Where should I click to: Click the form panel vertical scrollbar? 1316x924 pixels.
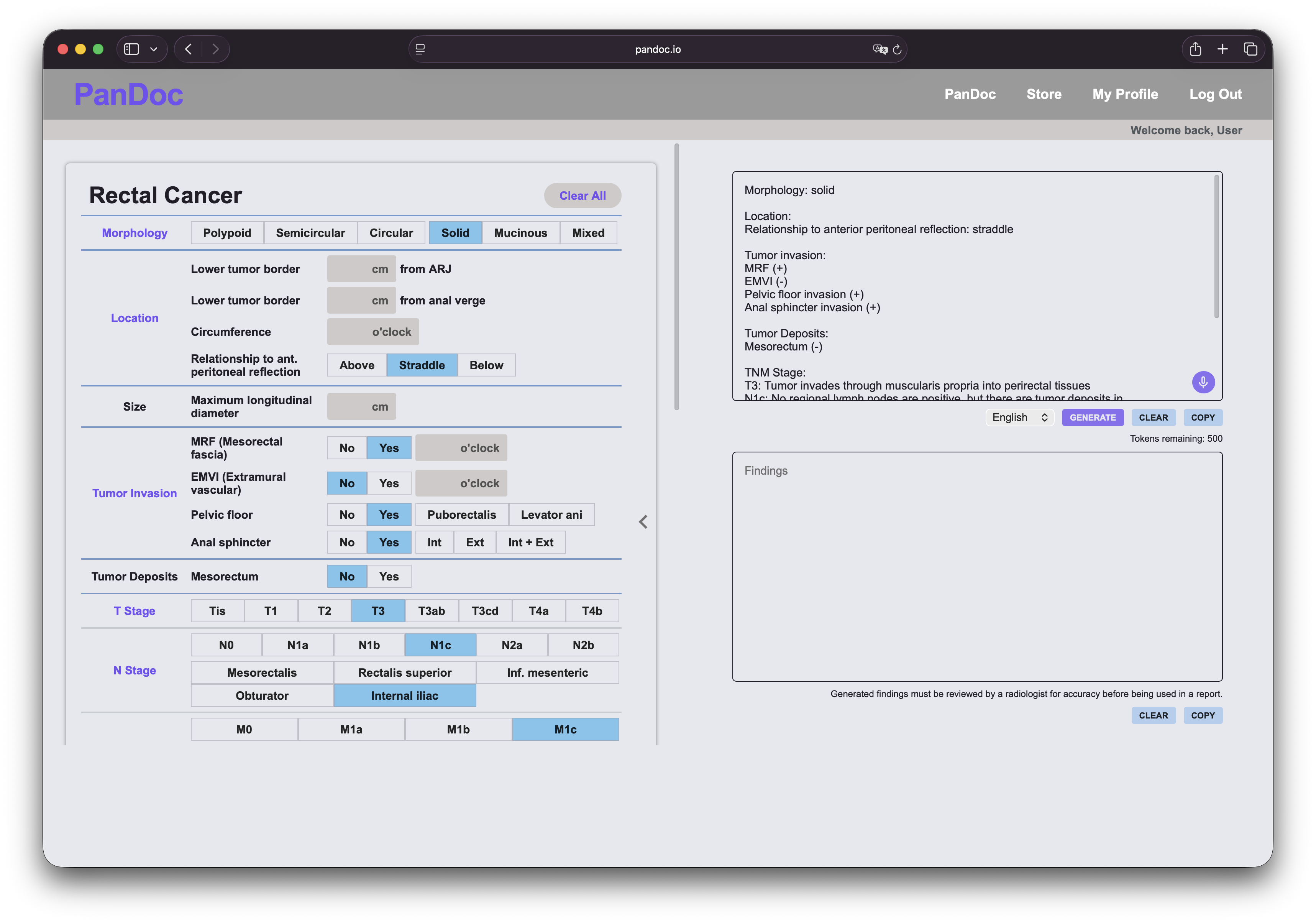(x=676, y=277)
